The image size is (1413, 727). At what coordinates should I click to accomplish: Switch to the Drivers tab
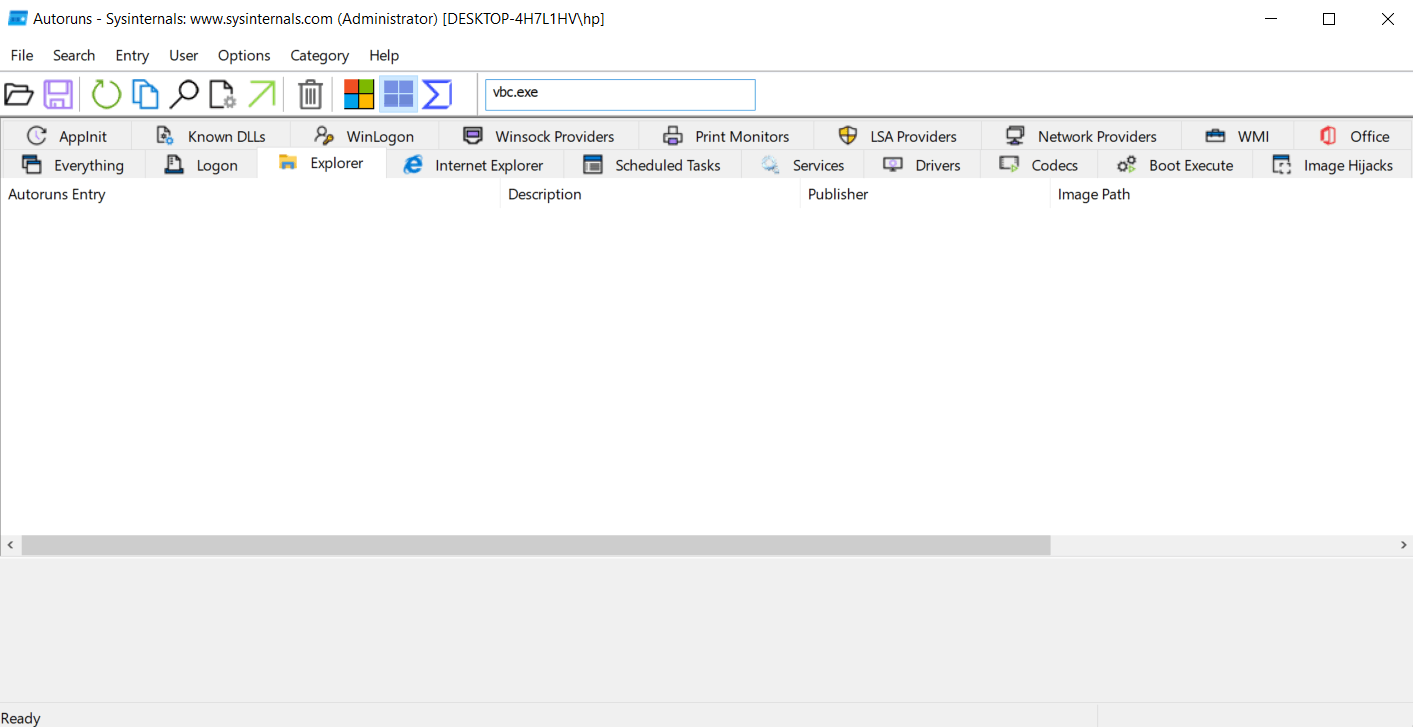921,165
